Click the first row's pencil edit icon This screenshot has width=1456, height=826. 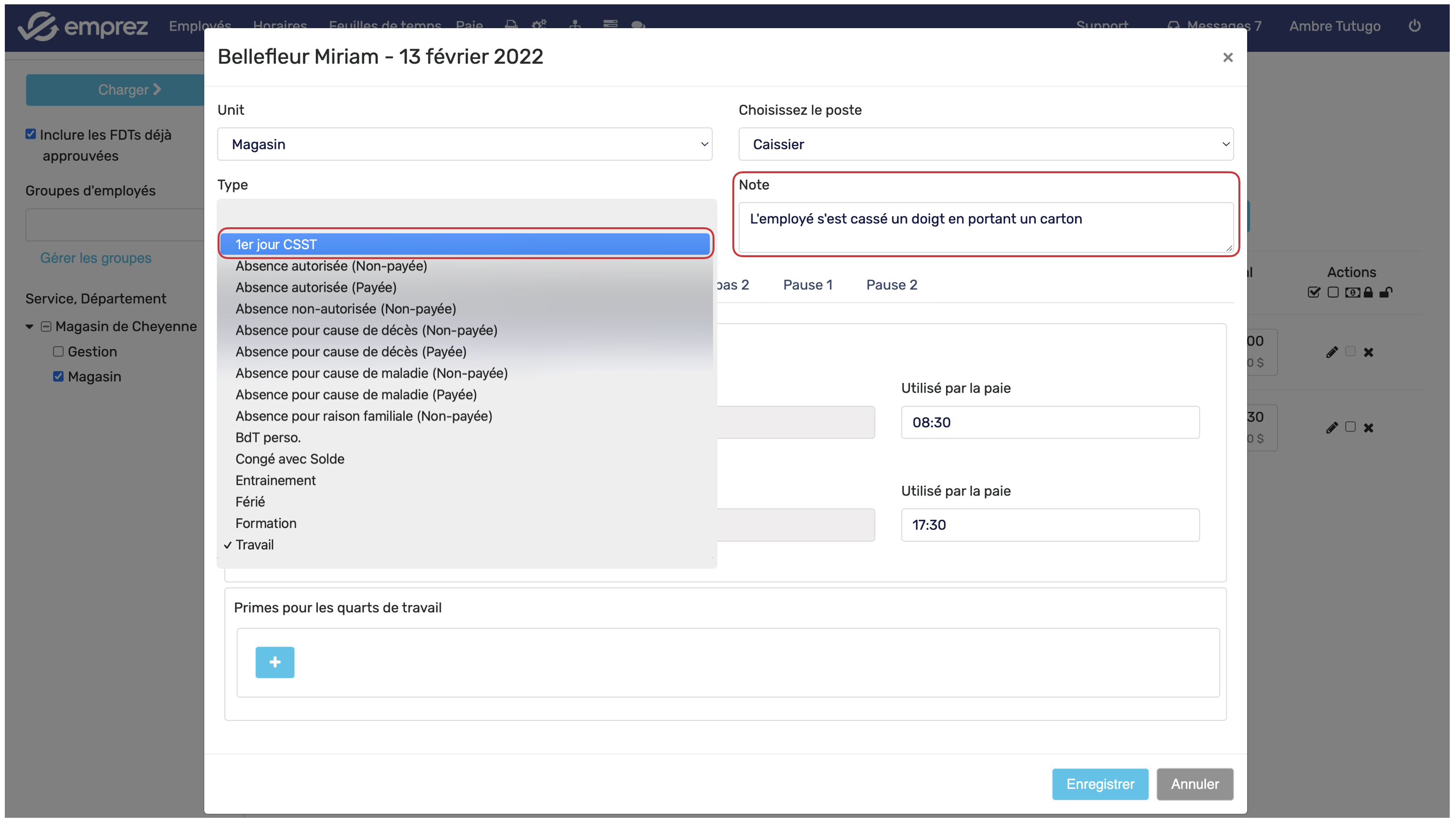1332,352
